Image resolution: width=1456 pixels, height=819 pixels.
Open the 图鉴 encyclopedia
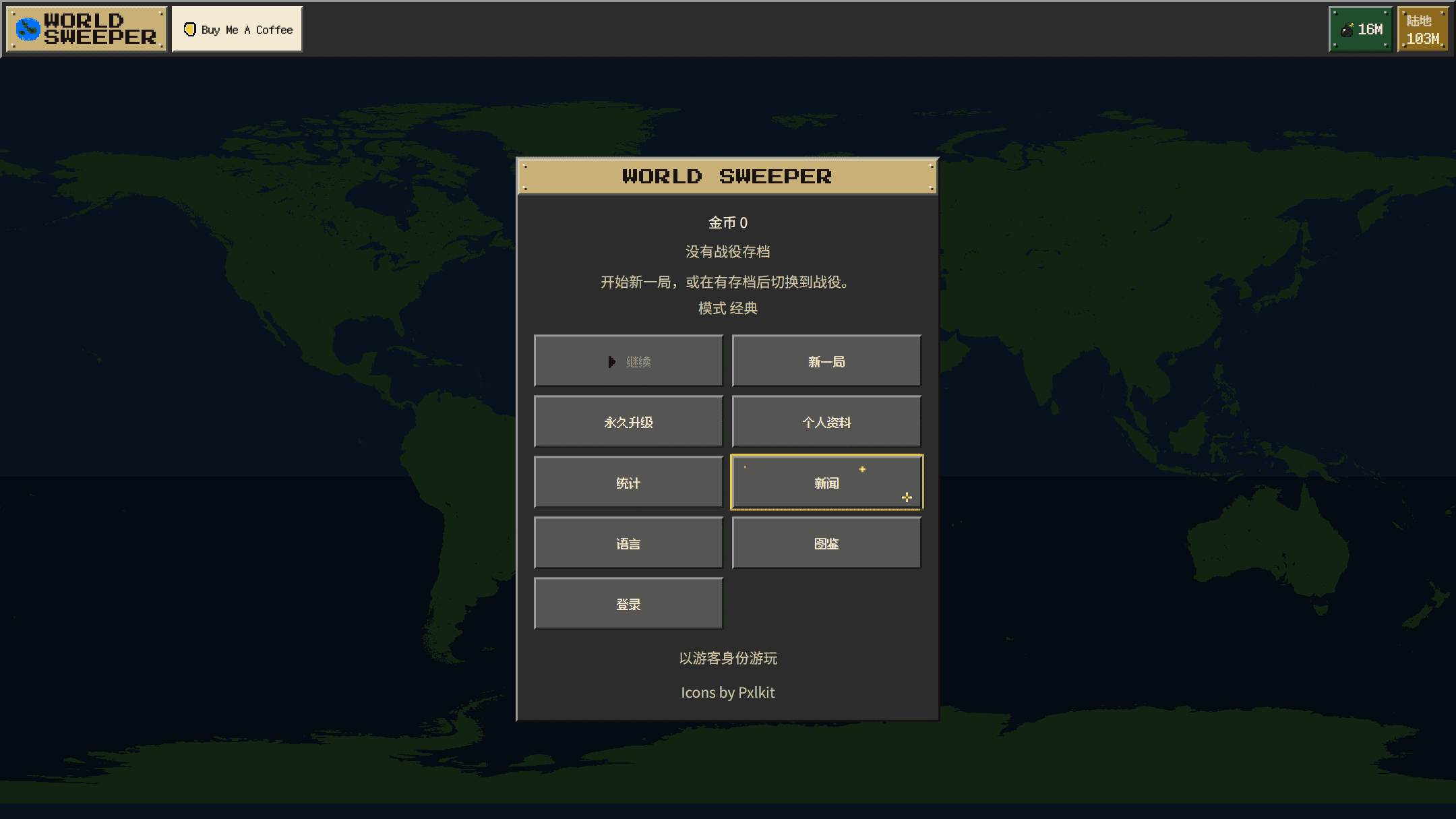[826, 543]
